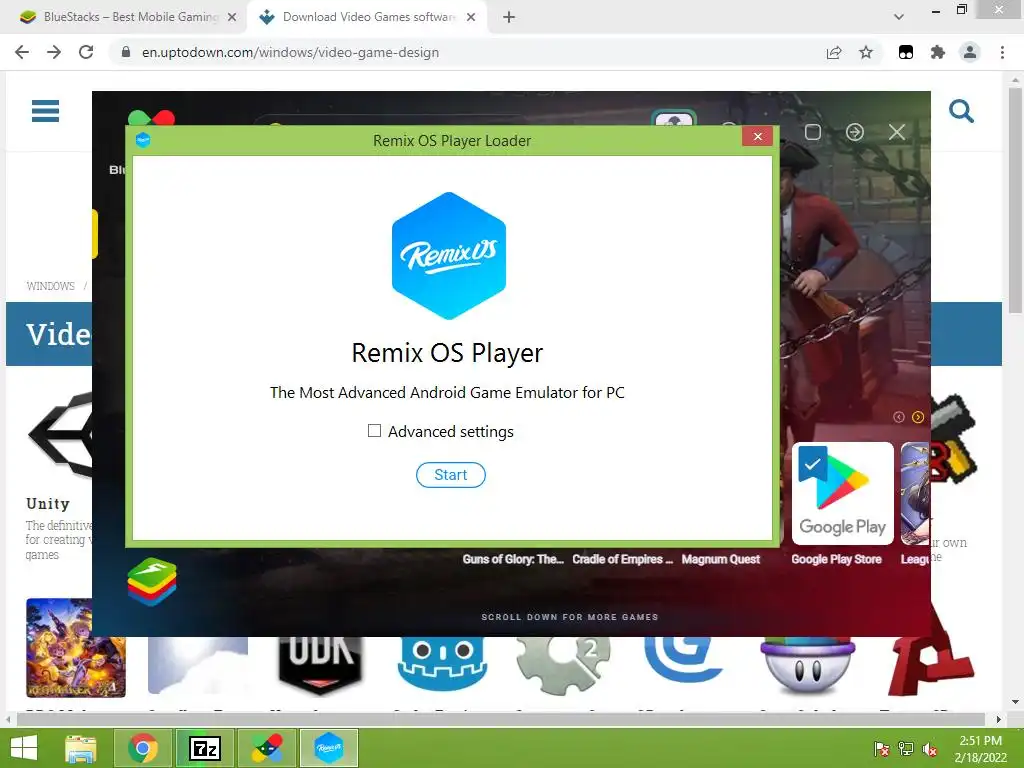The height and width of the screenshot is (768, 1024).
Task: Bookmark this page with star icon
Action: coord(866,52)
